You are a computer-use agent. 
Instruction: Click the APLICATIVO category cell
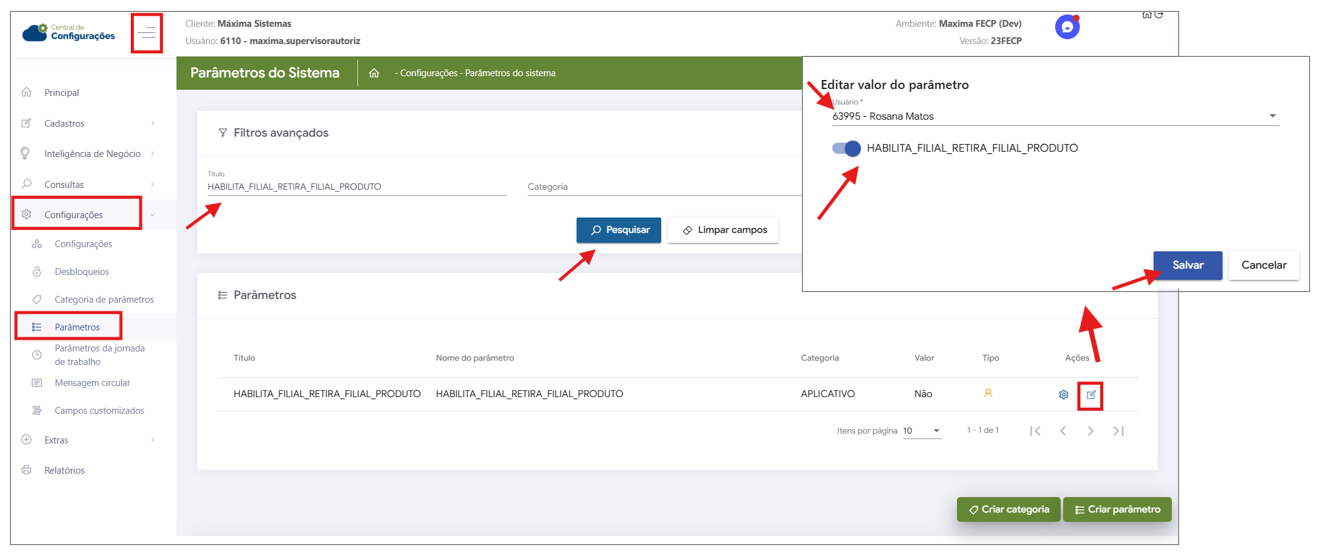point(828,394)
